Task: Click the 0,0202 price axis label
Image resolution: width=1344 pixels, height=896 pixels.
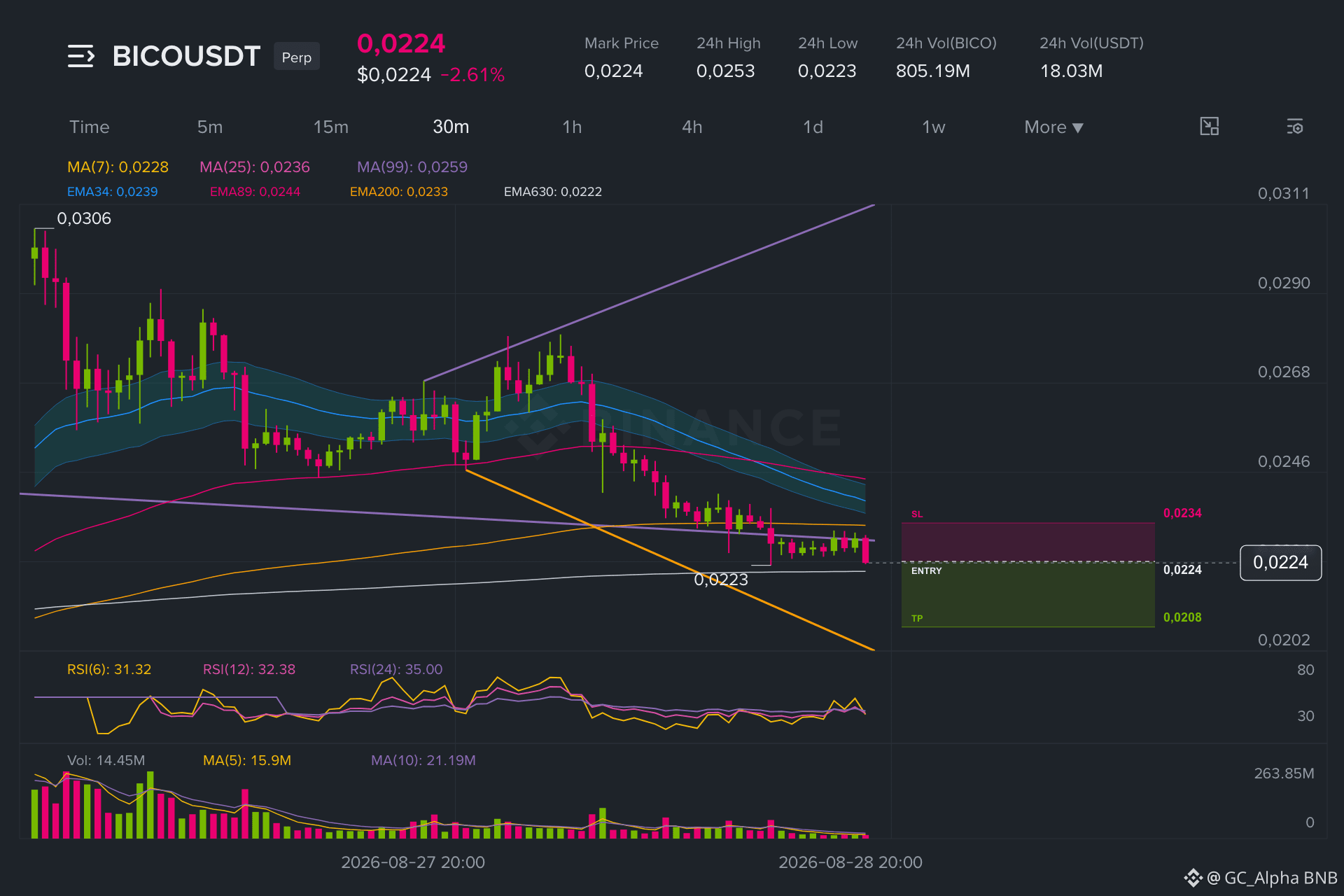Action: [x=1284, y=640]
